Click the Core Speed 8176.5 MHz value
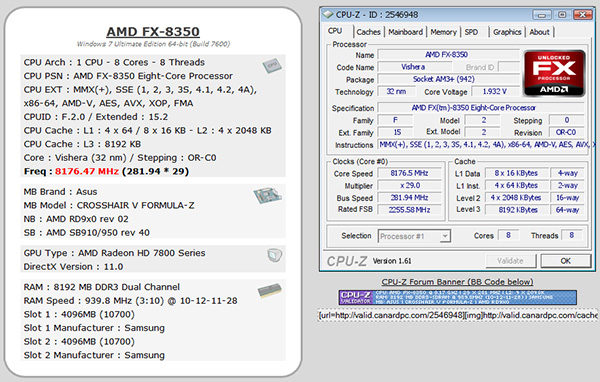The height and width of the screenshot is (382, 600). pos(409,173)
